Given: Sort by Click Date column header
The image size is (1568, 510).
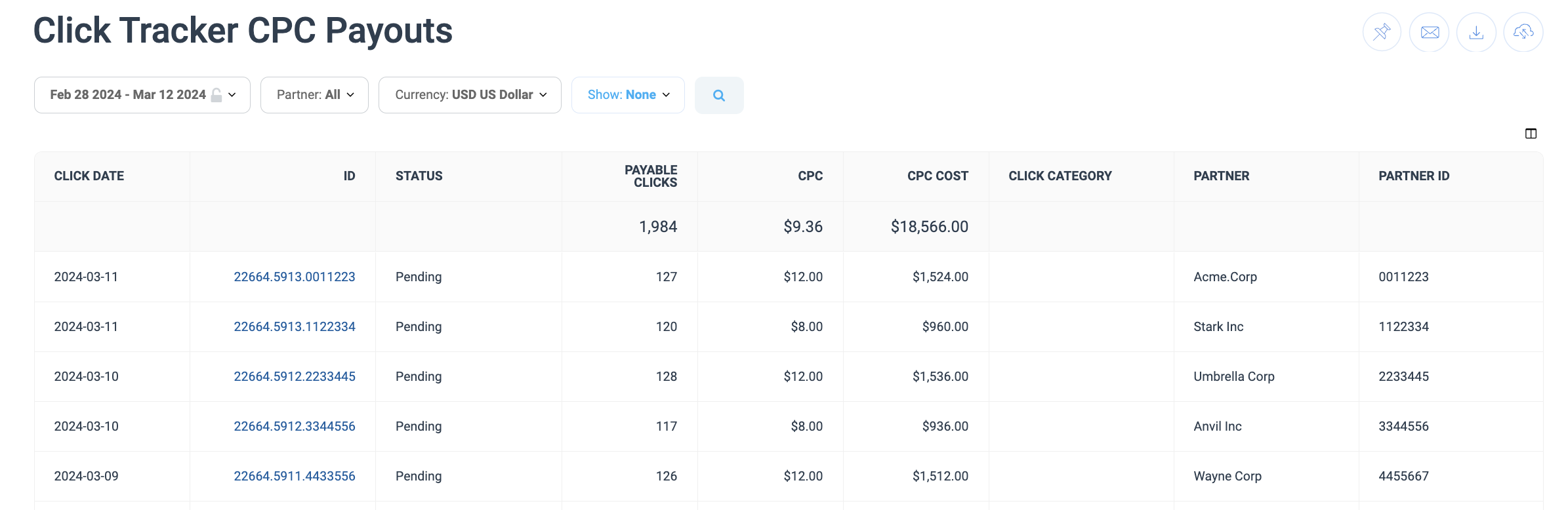Looking at the screenshot, I should (x=89, y=176).
